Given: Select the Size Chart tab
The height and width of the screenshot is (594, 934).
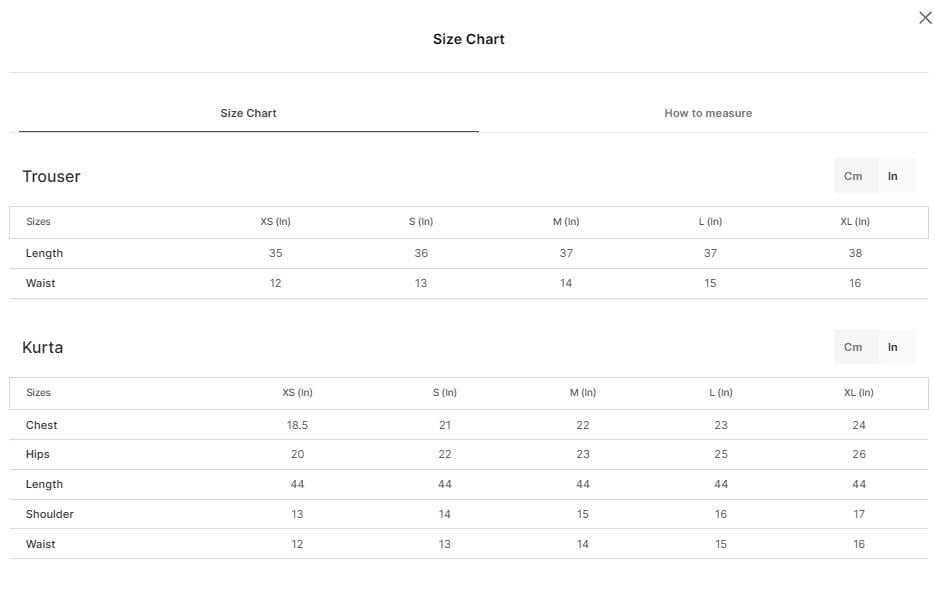Looking at the screenshot, I should tap(248, 113).
